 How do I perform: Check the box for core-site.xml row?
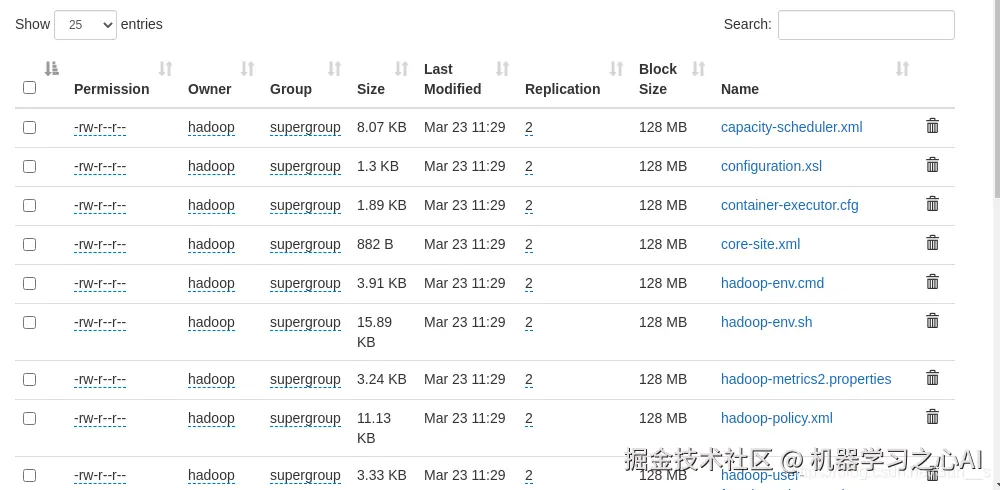click(29, 244)
